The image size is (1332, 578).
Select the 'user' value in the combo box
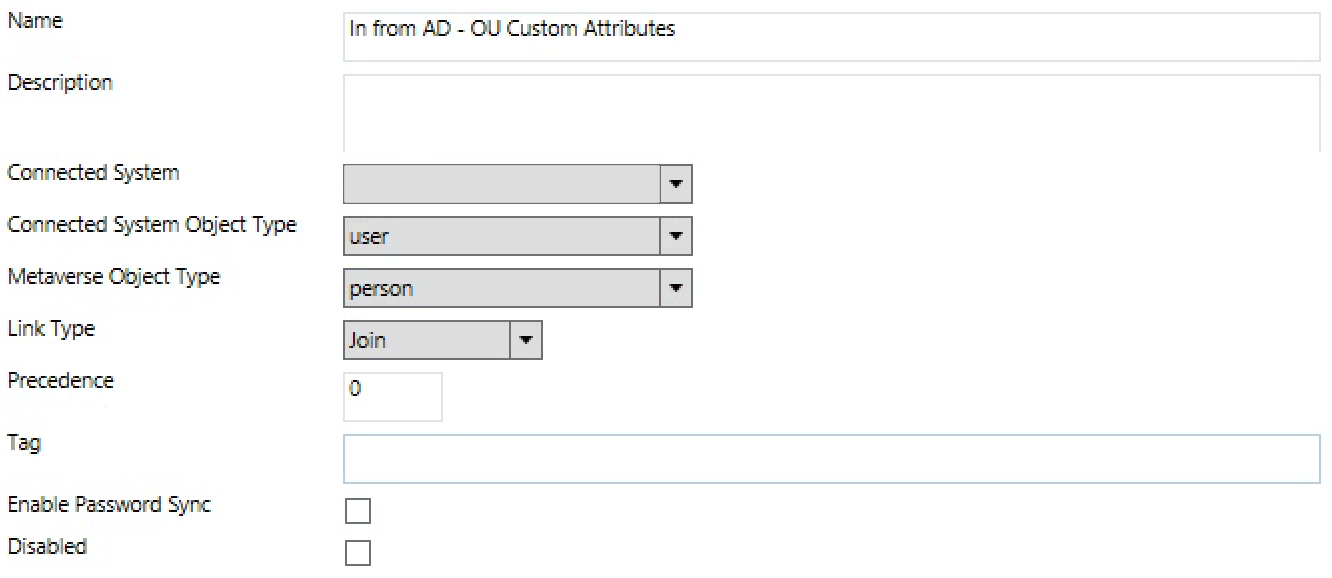(x=502, y=237)
